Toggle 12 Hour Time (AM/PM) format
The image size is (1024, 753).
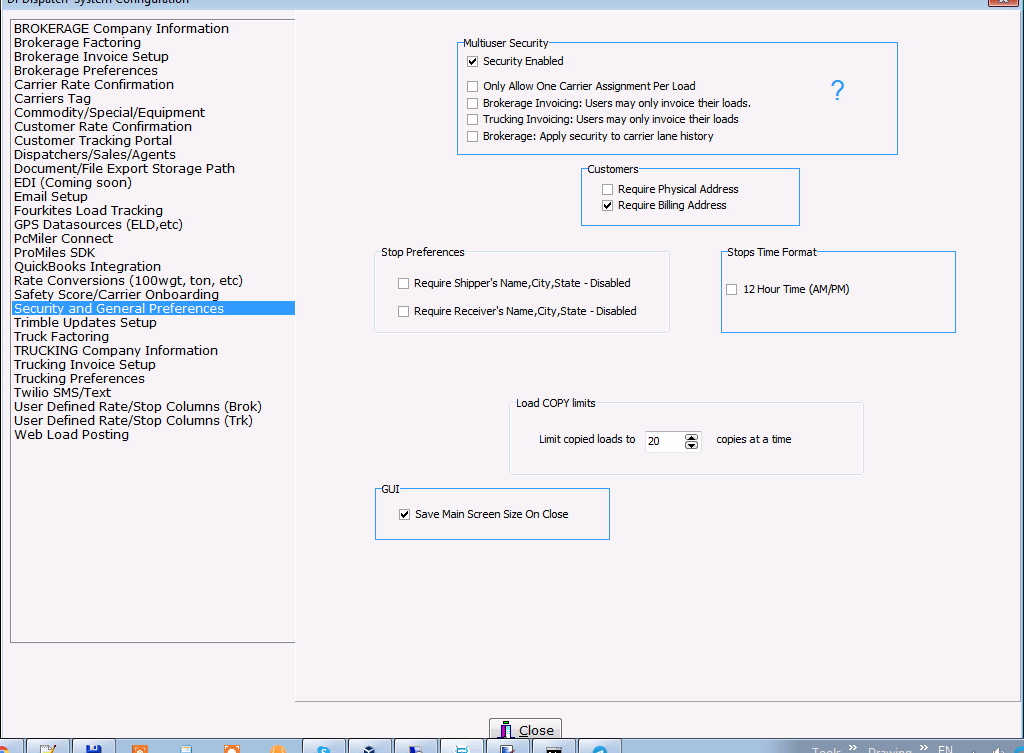click(733, 290)
